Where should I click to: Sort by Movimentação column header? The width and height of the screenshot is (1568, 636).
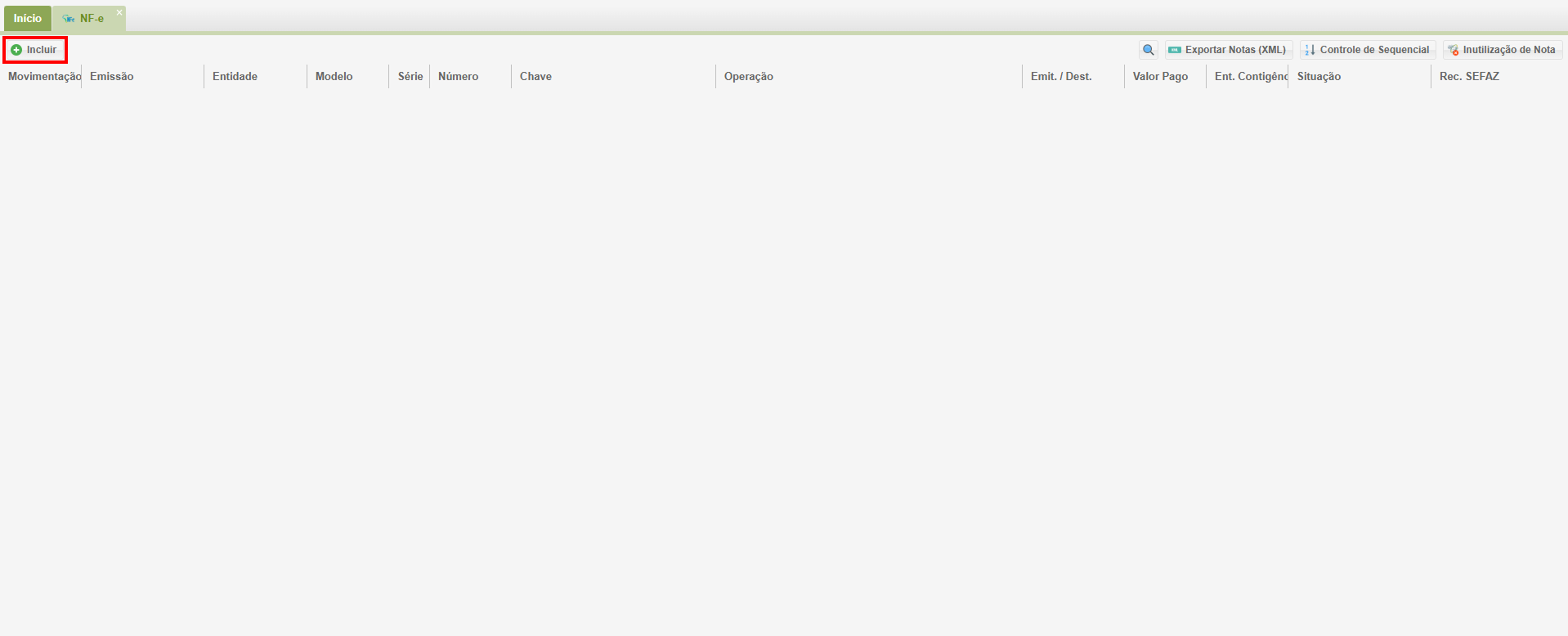tap(43, 76)
